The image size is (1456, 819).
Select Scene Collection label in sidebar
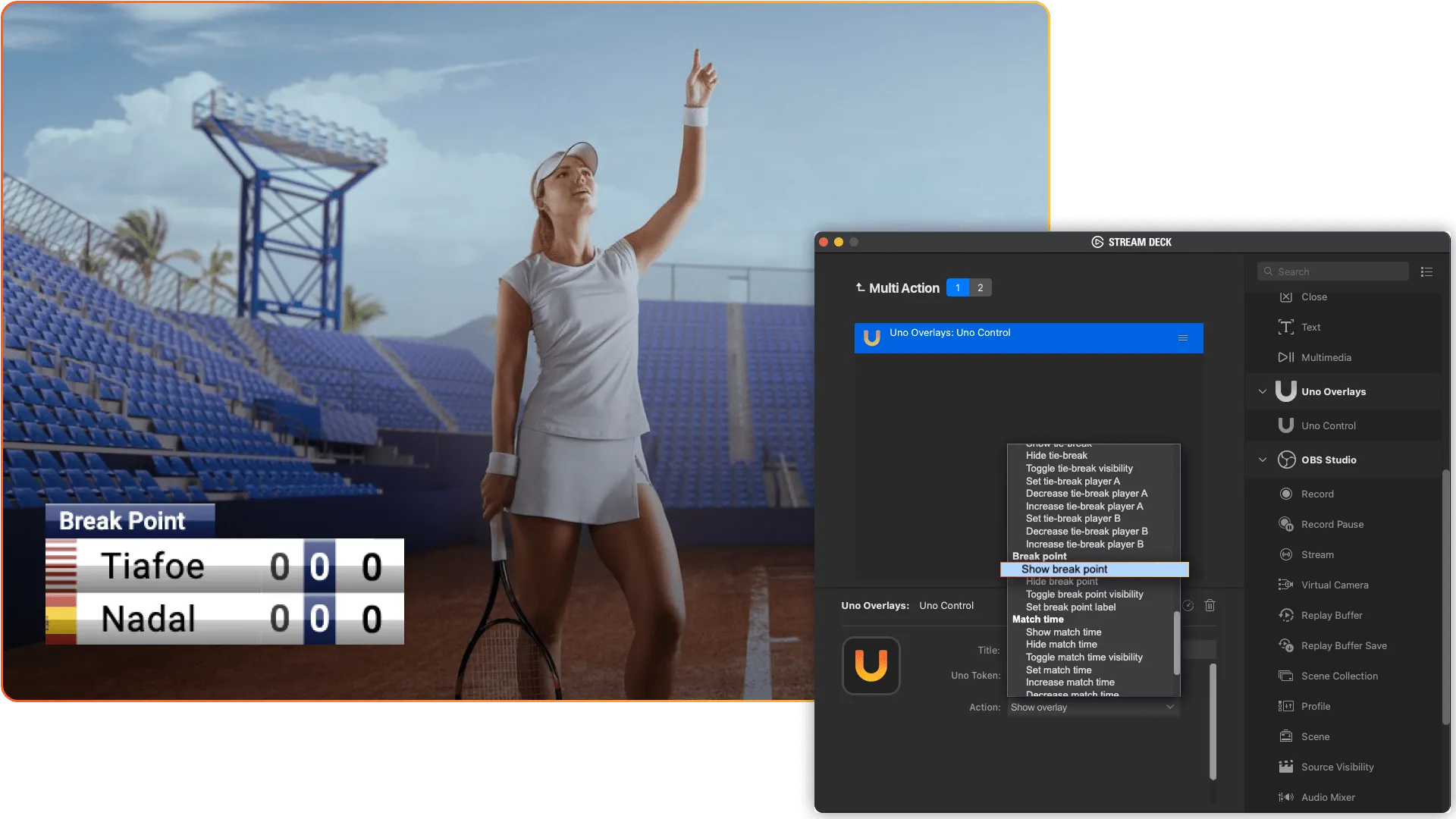(x=1339, y=676)
